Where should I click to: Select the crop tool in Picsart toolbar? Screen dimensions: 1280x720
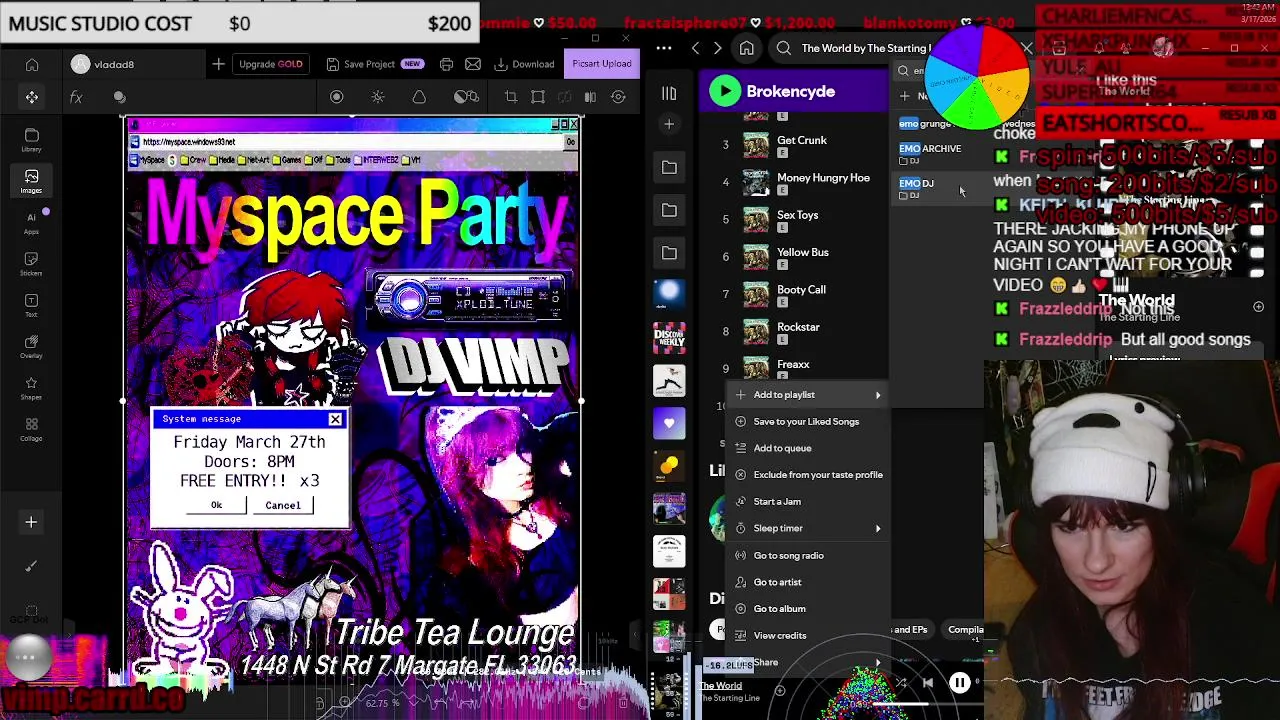[511, 97]
